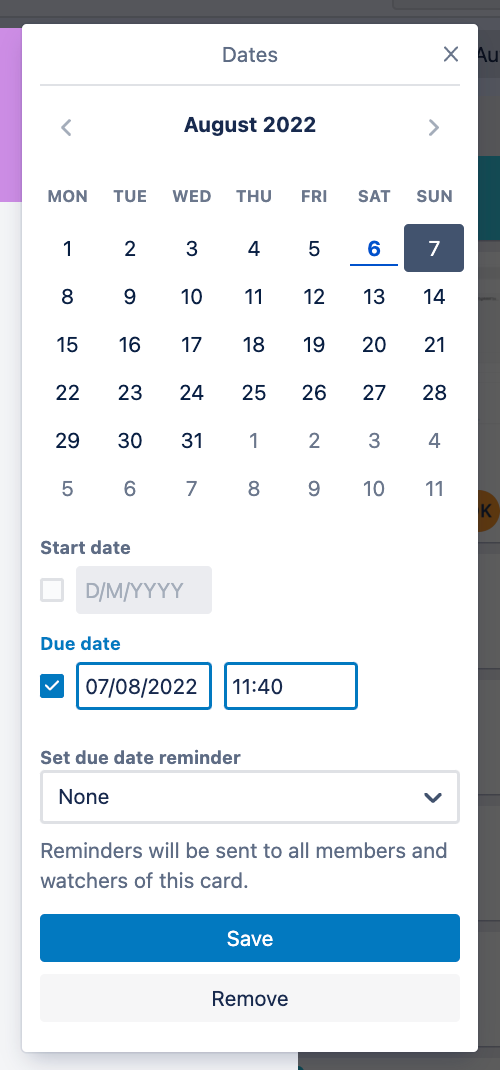Remove the dates from the card

pyautogui.click(x=250, y=998)
